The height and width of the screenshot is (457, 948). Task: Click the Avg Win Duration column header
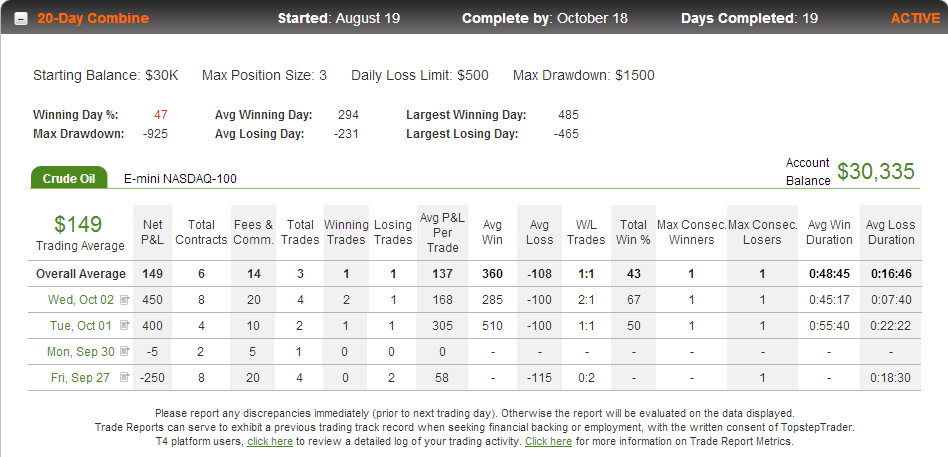pyautogui.click(x=829, y=233)
